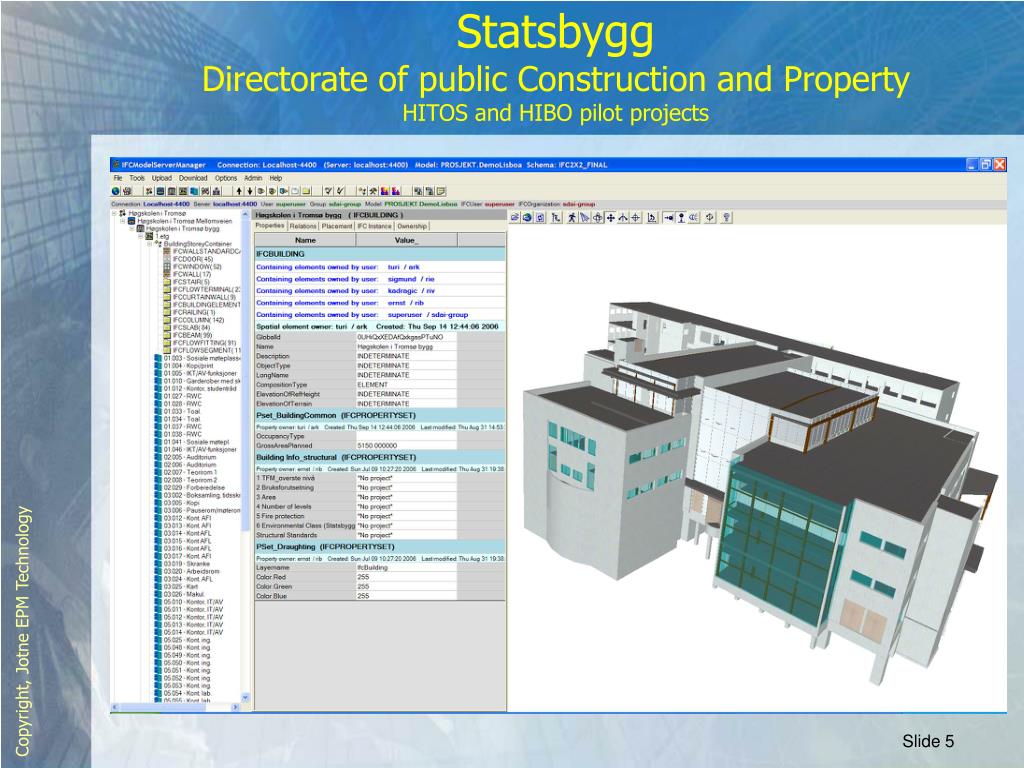The height and width of the screenshot is (768, 1024).
Task: Click the open file icon in 3D viewer toolbar
Action: (x=515, y=217)
